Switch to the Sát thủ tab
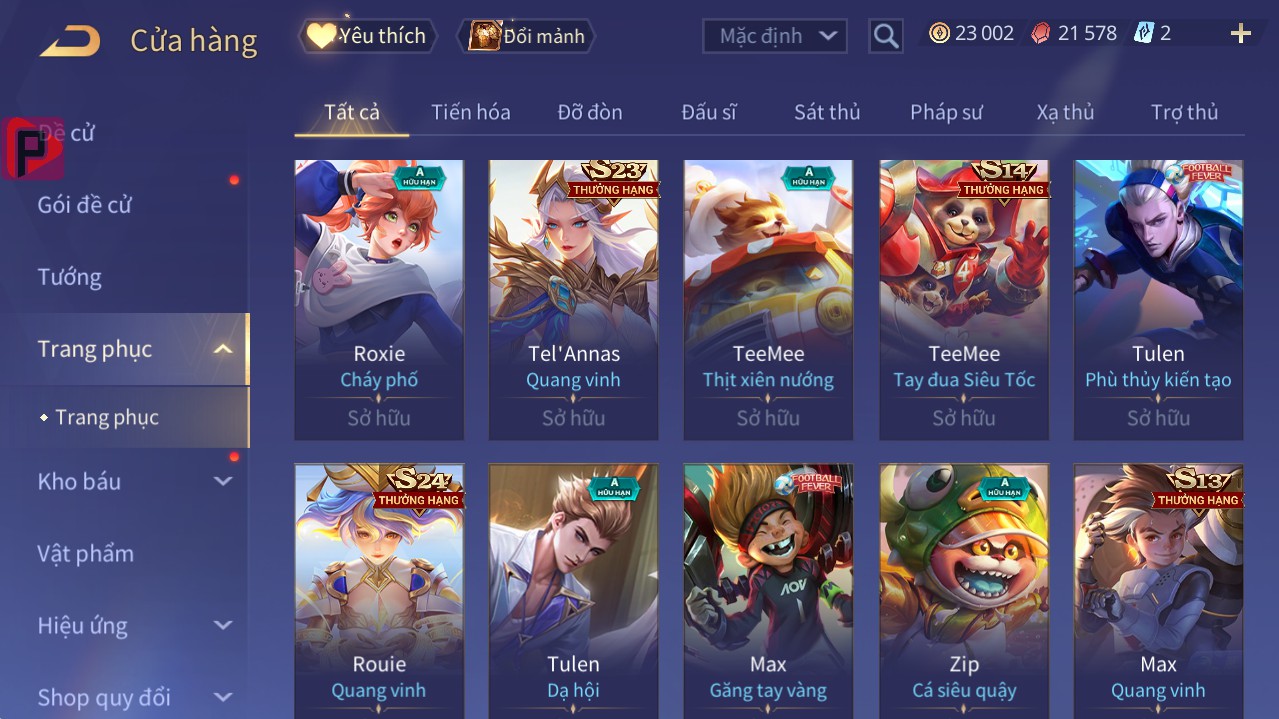Viewport: 1279px width, 719px height. pos(827,112)
